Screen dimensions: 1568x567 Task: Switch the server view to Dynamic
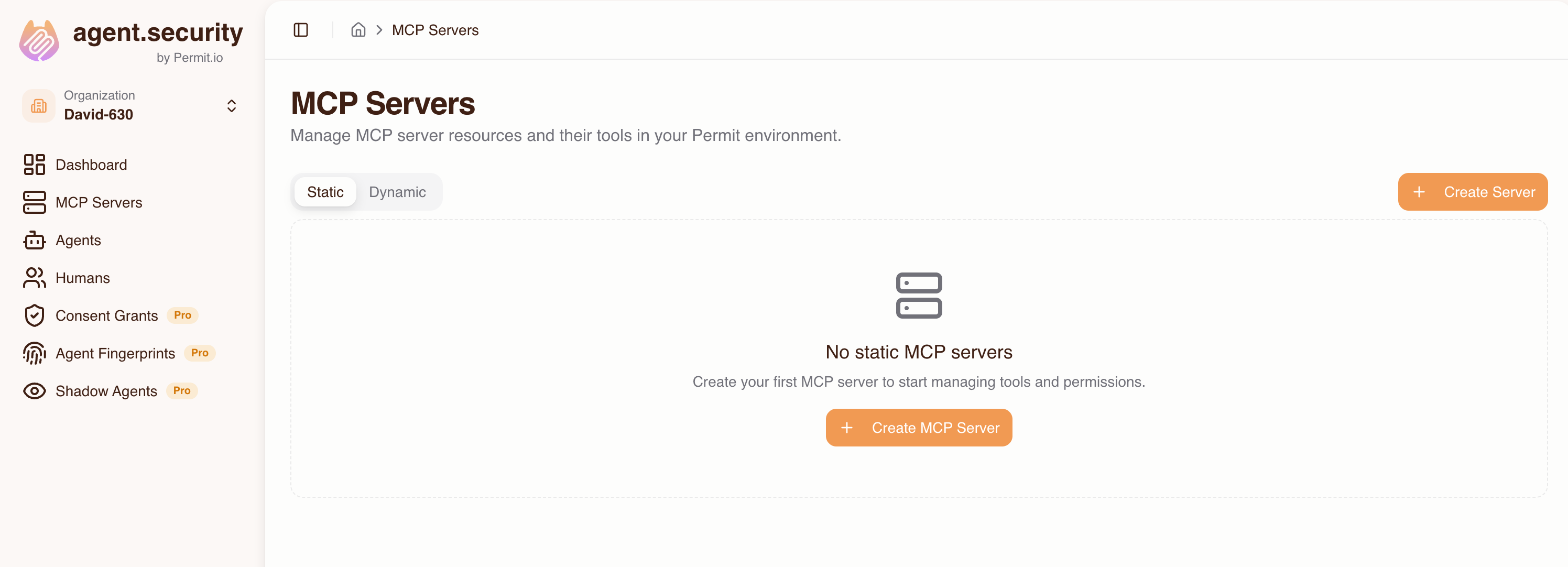[397, 192]
